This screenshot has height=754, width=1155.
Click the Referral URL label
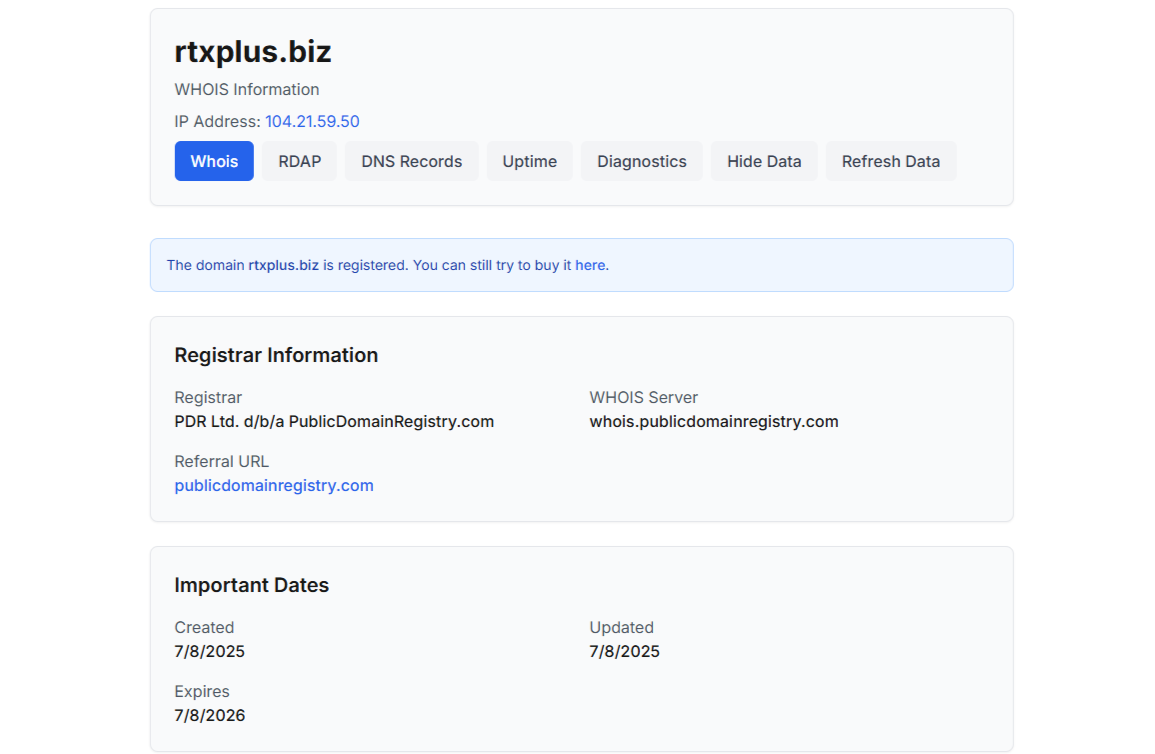point(221,462)
